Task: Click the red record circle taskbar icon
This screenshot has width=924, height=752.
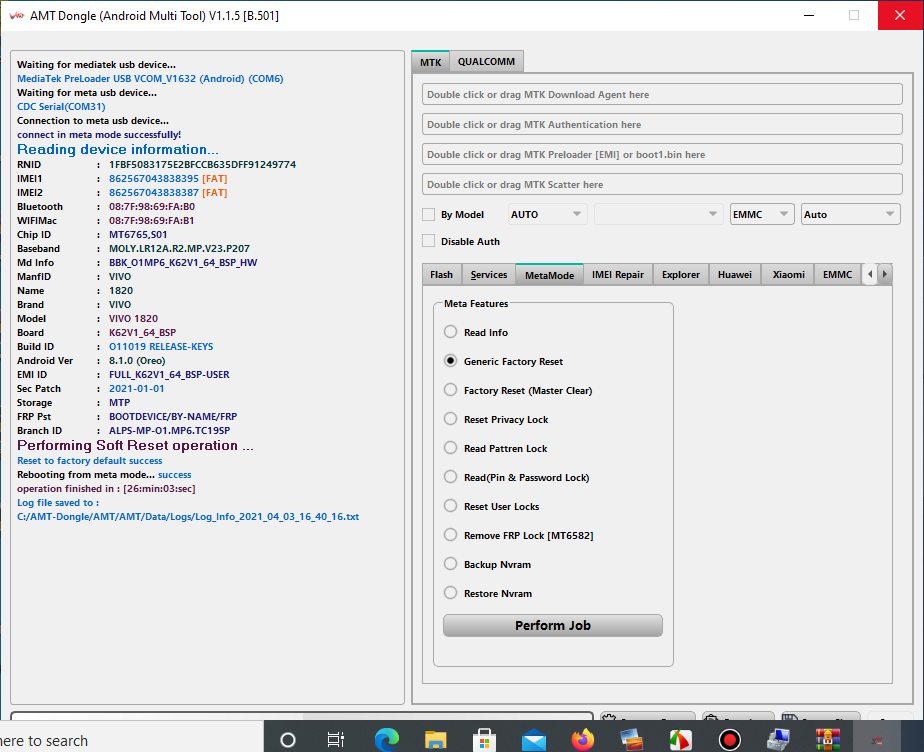Action: (730, 739)
